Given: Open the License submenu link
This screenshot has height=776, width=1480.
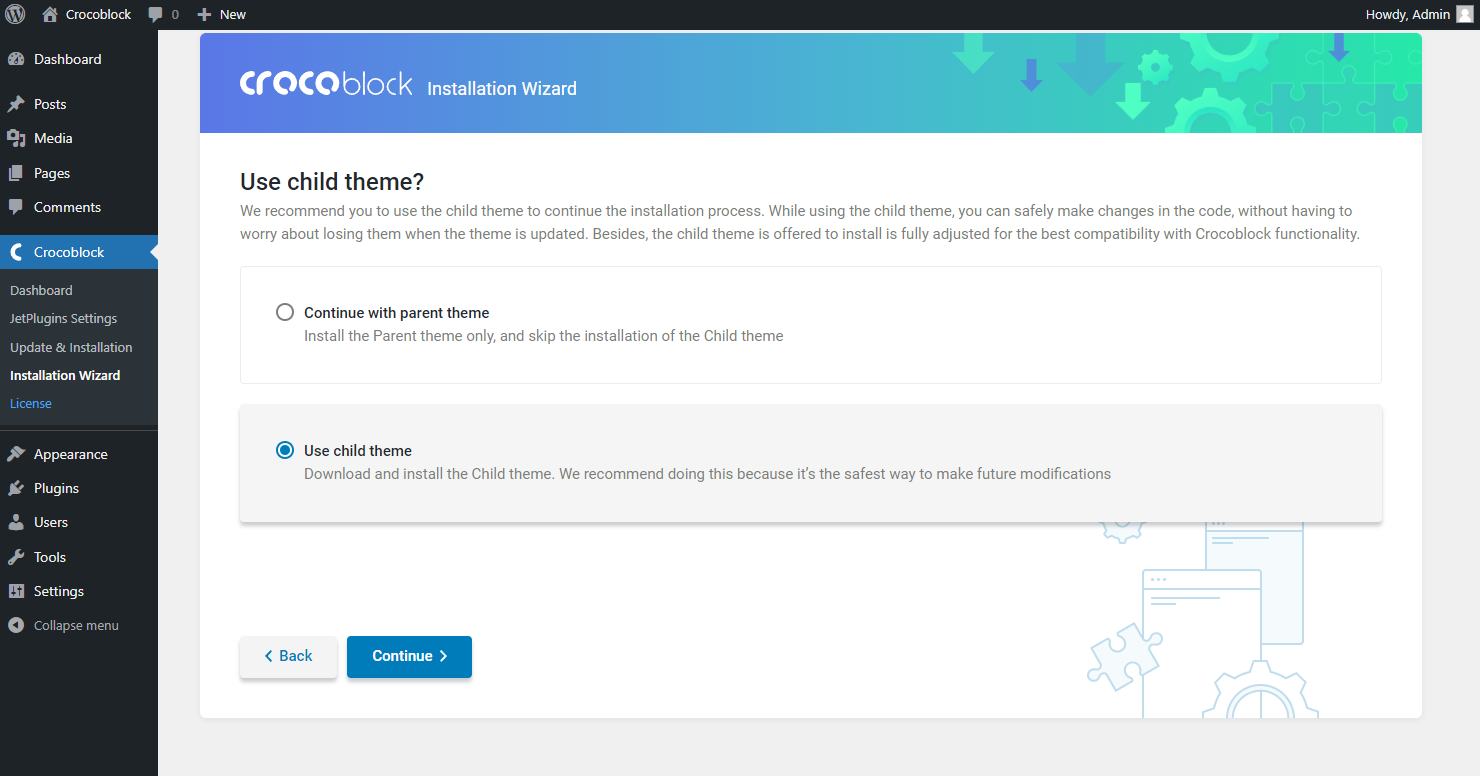Looking at the screenshot, I should click(x=31, y=403).
